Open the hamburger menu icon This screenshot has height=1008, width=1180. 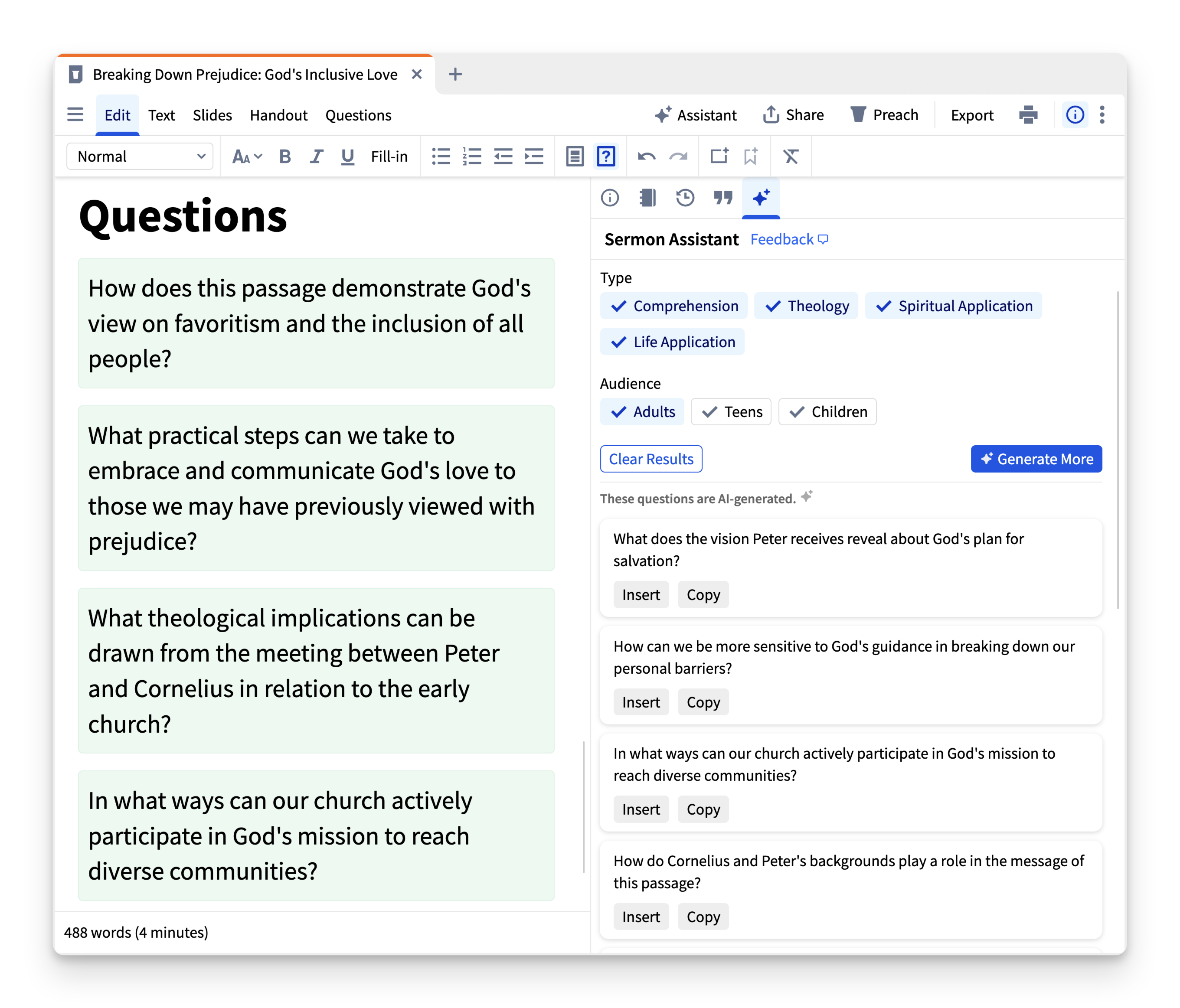pos(75,114)
